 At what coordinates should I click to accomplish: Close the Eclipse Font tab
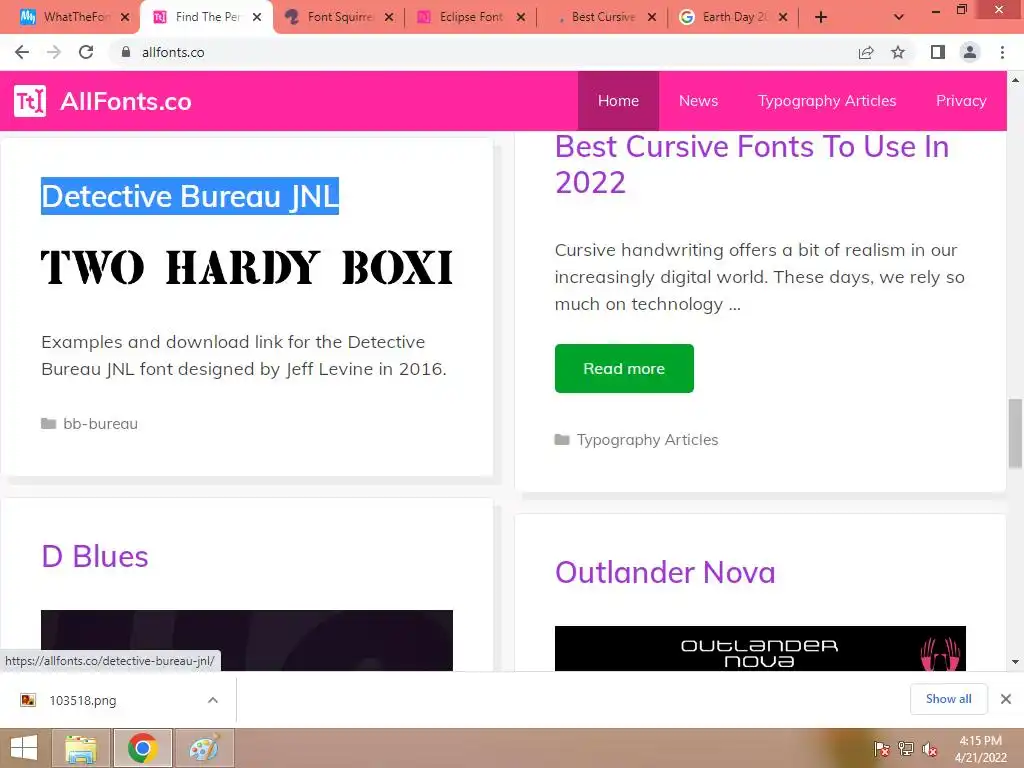[520, 17]
